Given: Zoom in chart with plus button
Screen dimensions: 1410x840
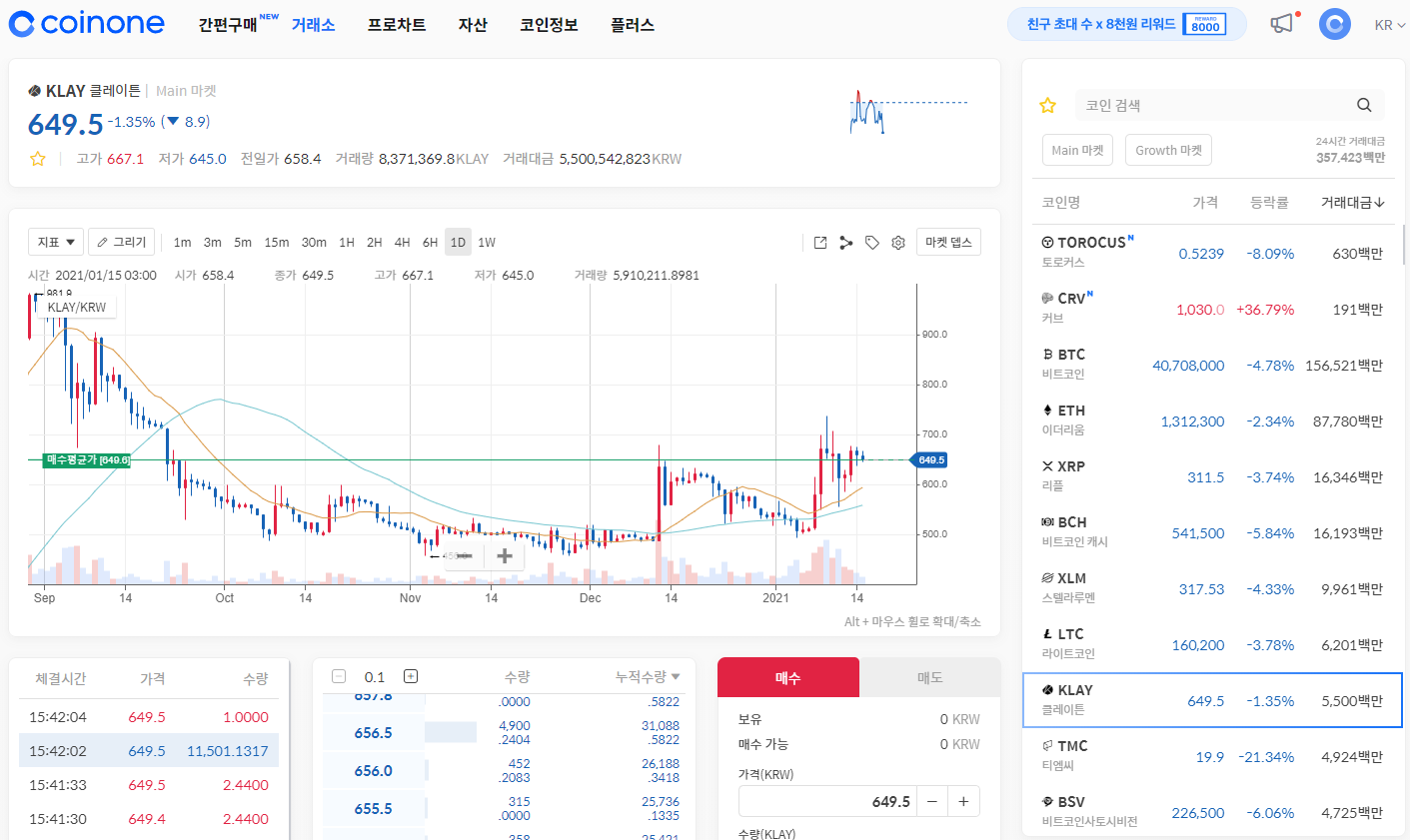Looking at the screenshot, I should pyautogui.click(x=505, y=555).
